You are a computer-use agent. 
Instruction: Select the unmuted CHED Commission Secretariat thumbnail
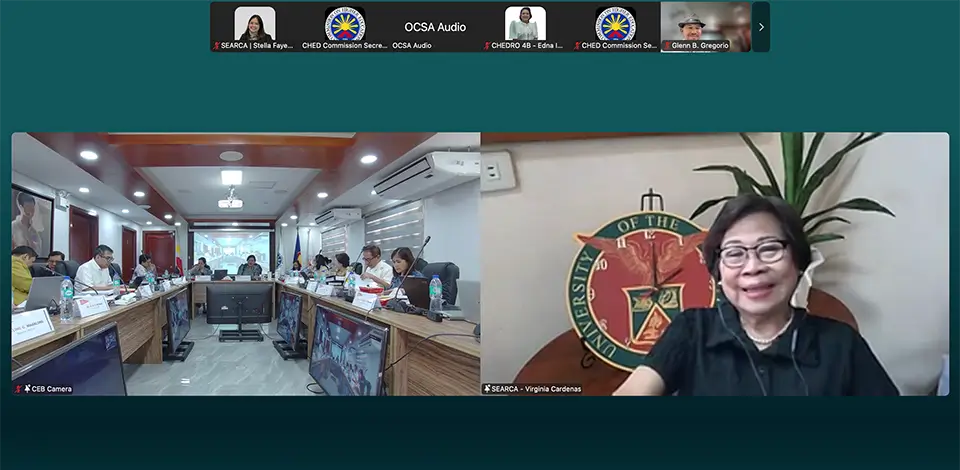click(x=345, y=24)
